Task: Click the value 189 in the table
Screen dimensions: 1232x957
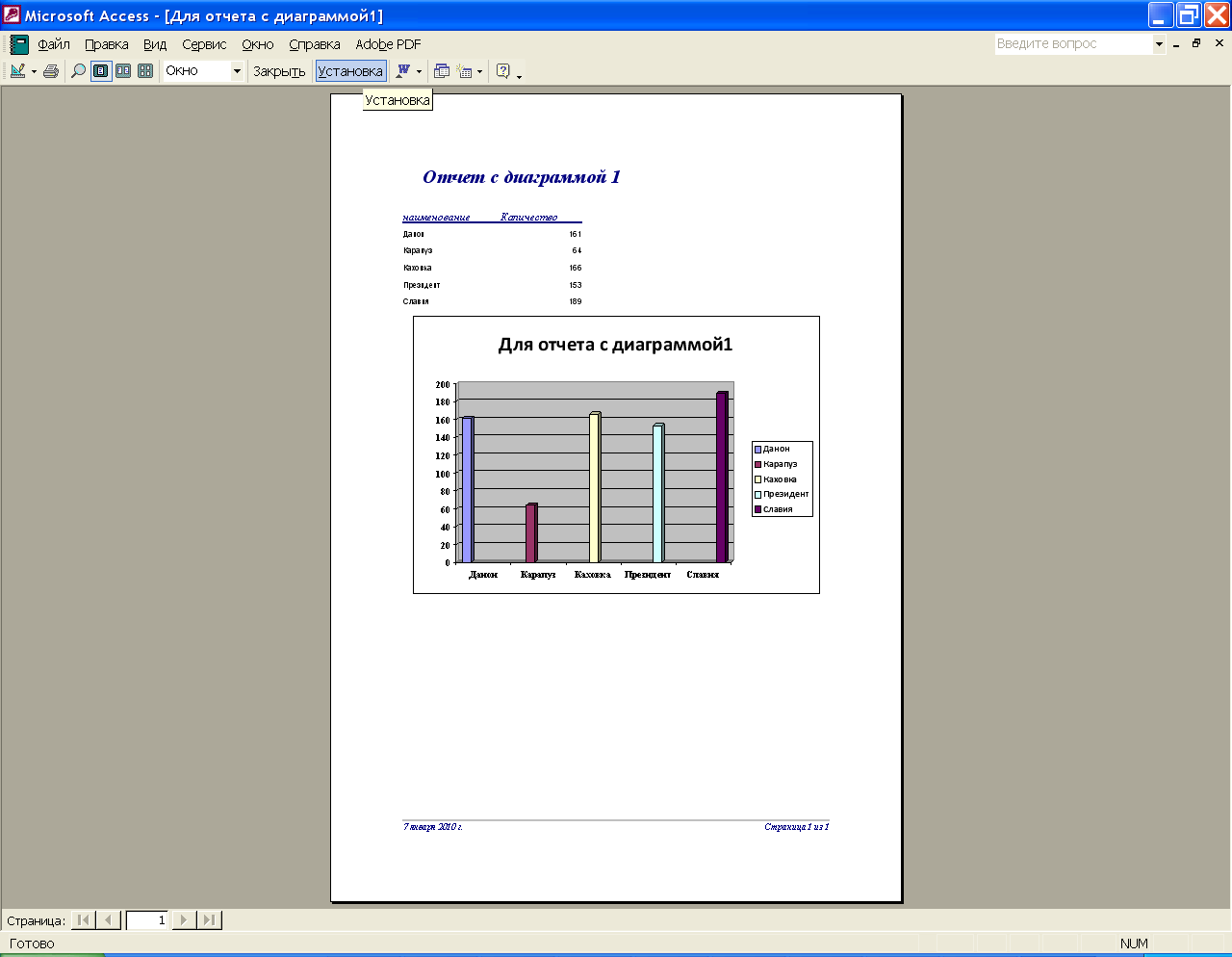Action: (575, 301)
